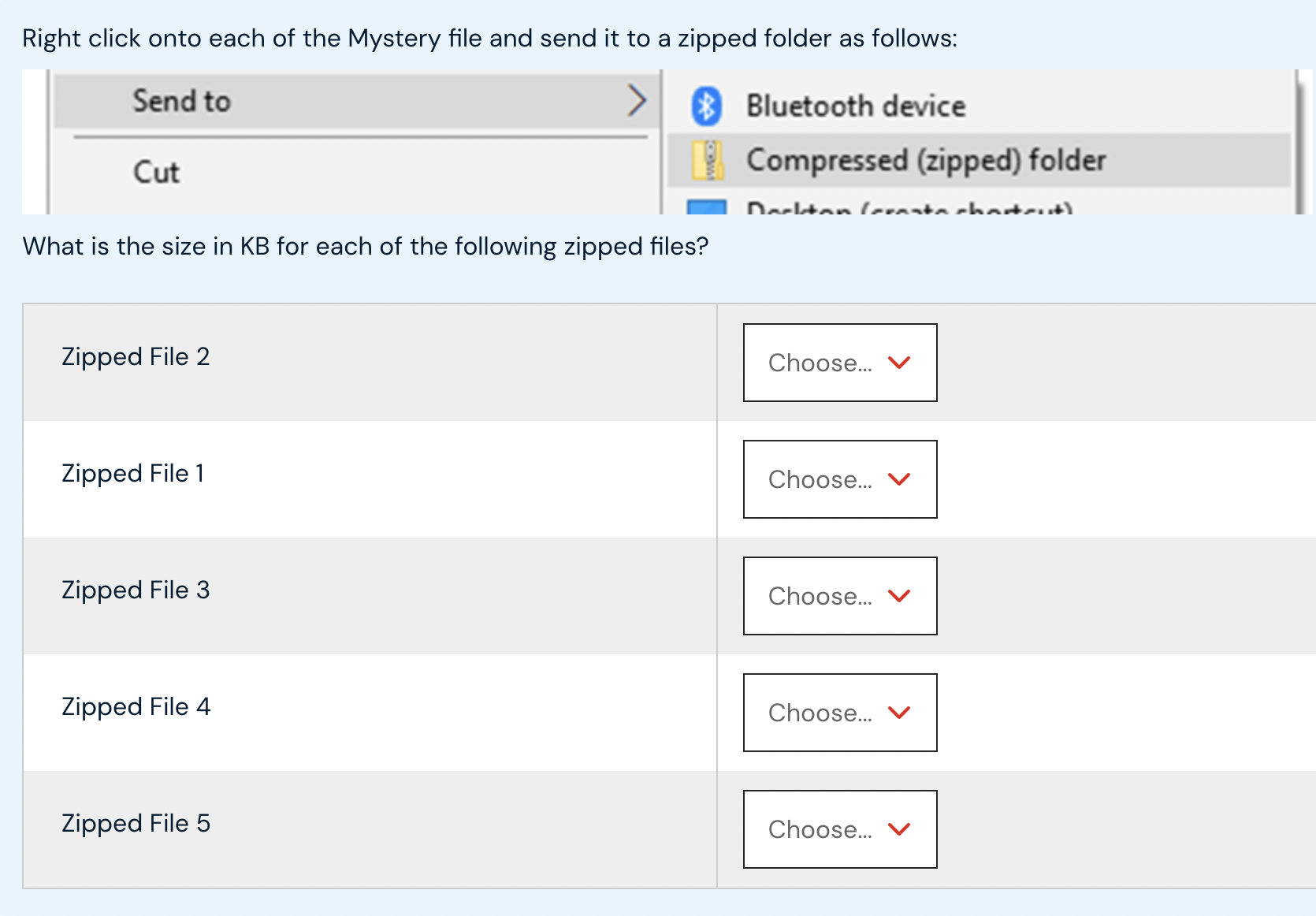Viewport: 1316px width, 916px height.
Task: Click the red chevron on Zipped File 5 dropdown
Action: [x=900, y=829]
